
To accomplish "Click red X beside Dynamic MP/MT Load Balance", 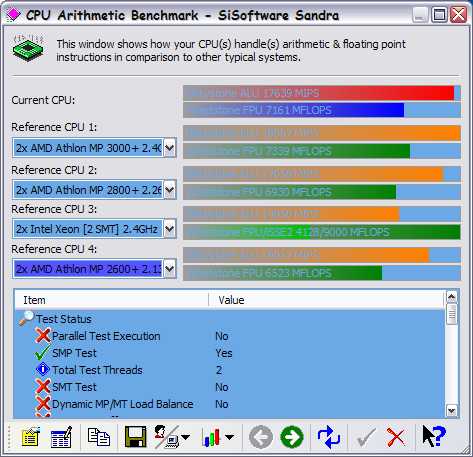I will (x=43, y=404).
